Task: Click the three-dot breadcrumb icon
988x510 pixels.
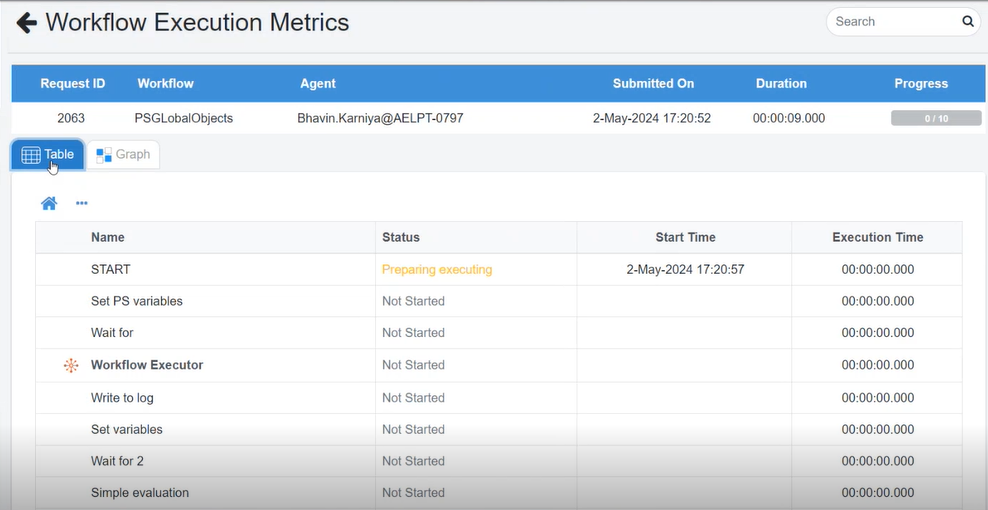Action: (x=82, y=203)
